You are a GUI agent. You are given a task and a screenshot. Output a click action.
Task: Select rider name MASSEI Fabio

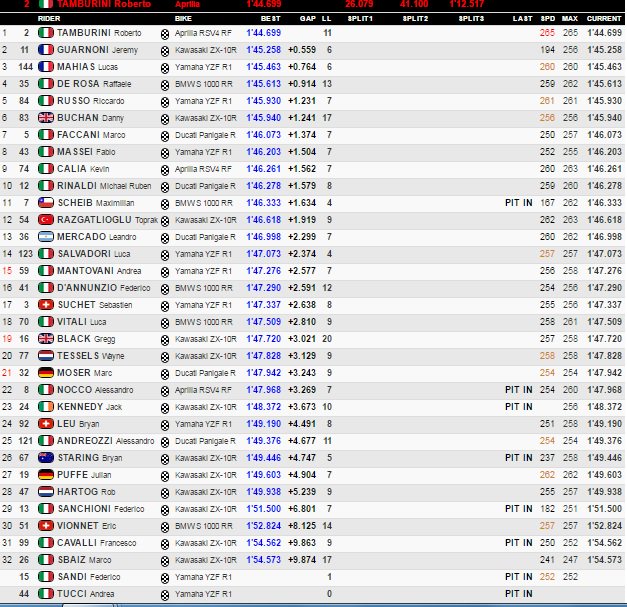point(86,152)
